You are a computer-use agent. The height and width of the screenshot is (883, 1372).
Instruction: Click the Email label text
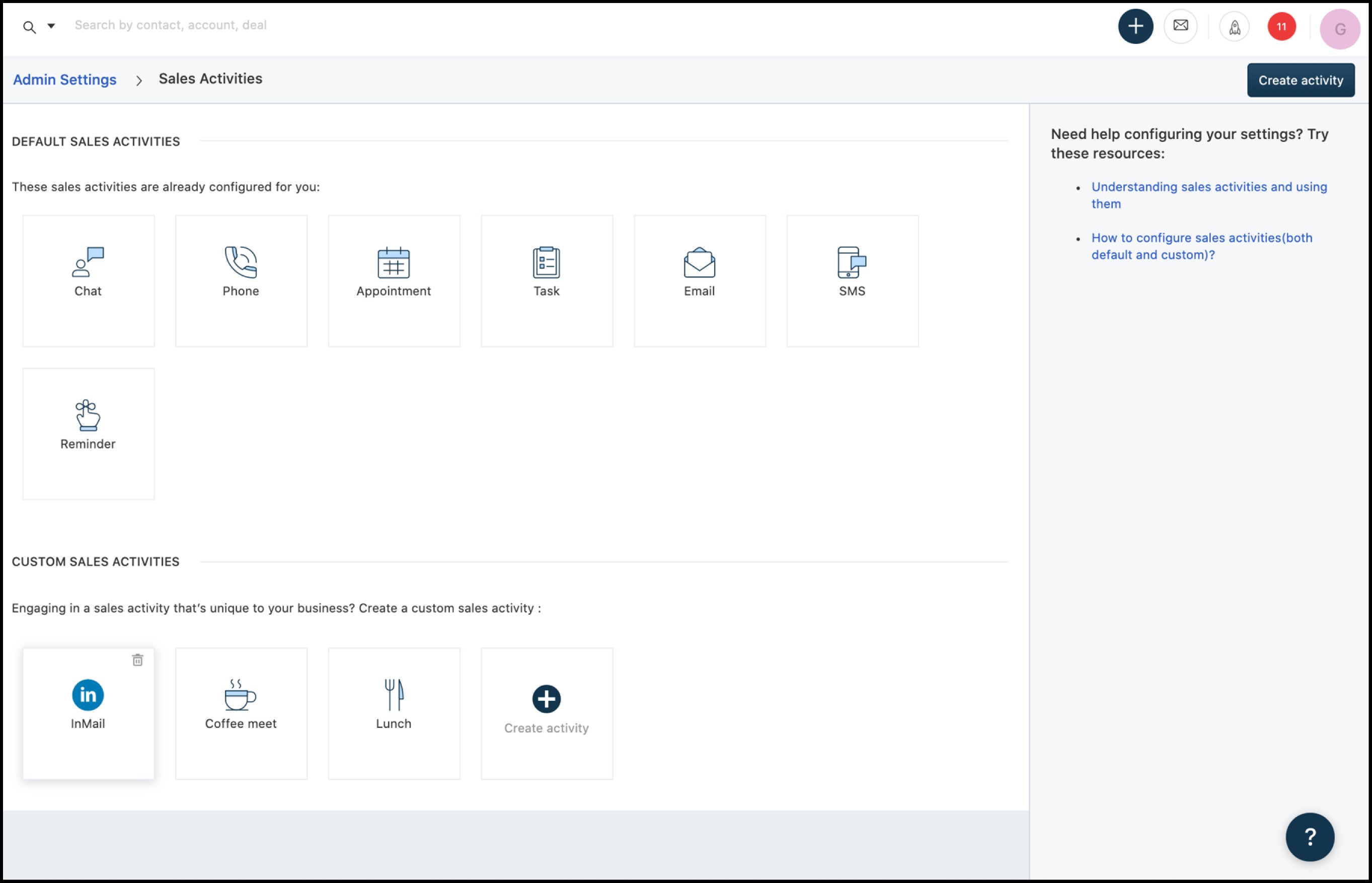click(699, 290)
